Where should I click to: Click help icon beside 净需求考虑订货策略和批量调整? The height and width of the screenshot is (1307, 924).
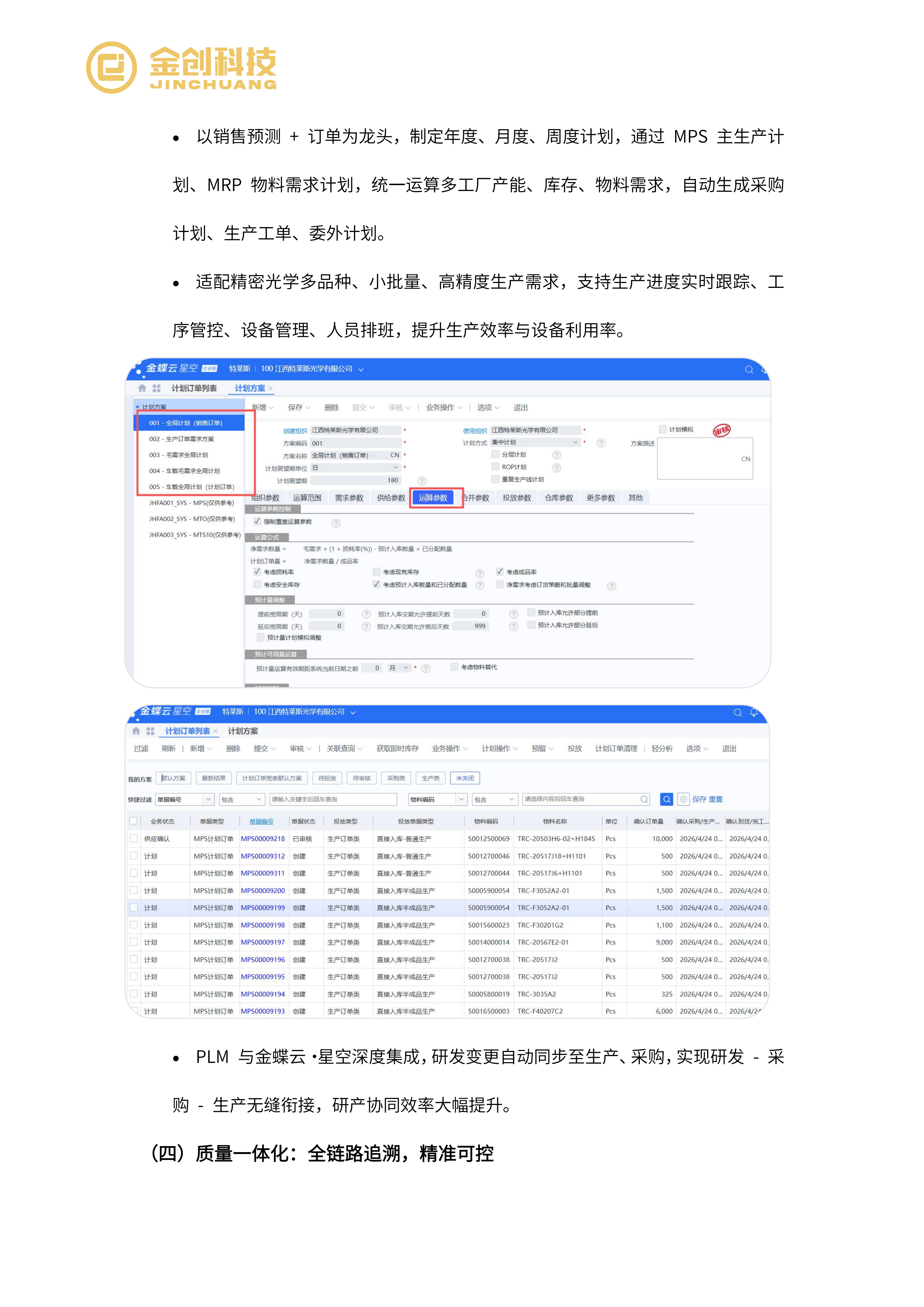pos(611,586)
